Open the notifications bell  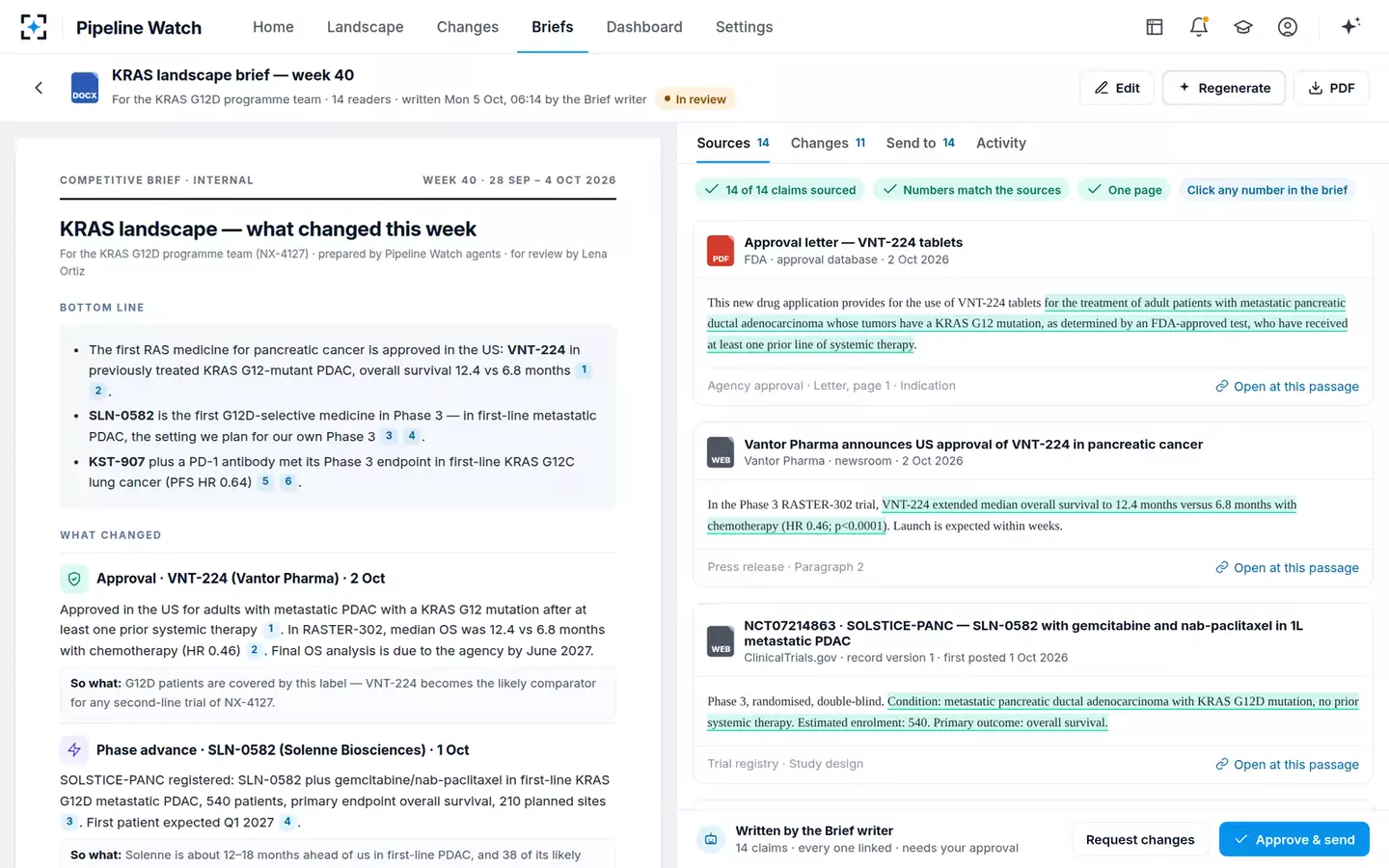1199,27
